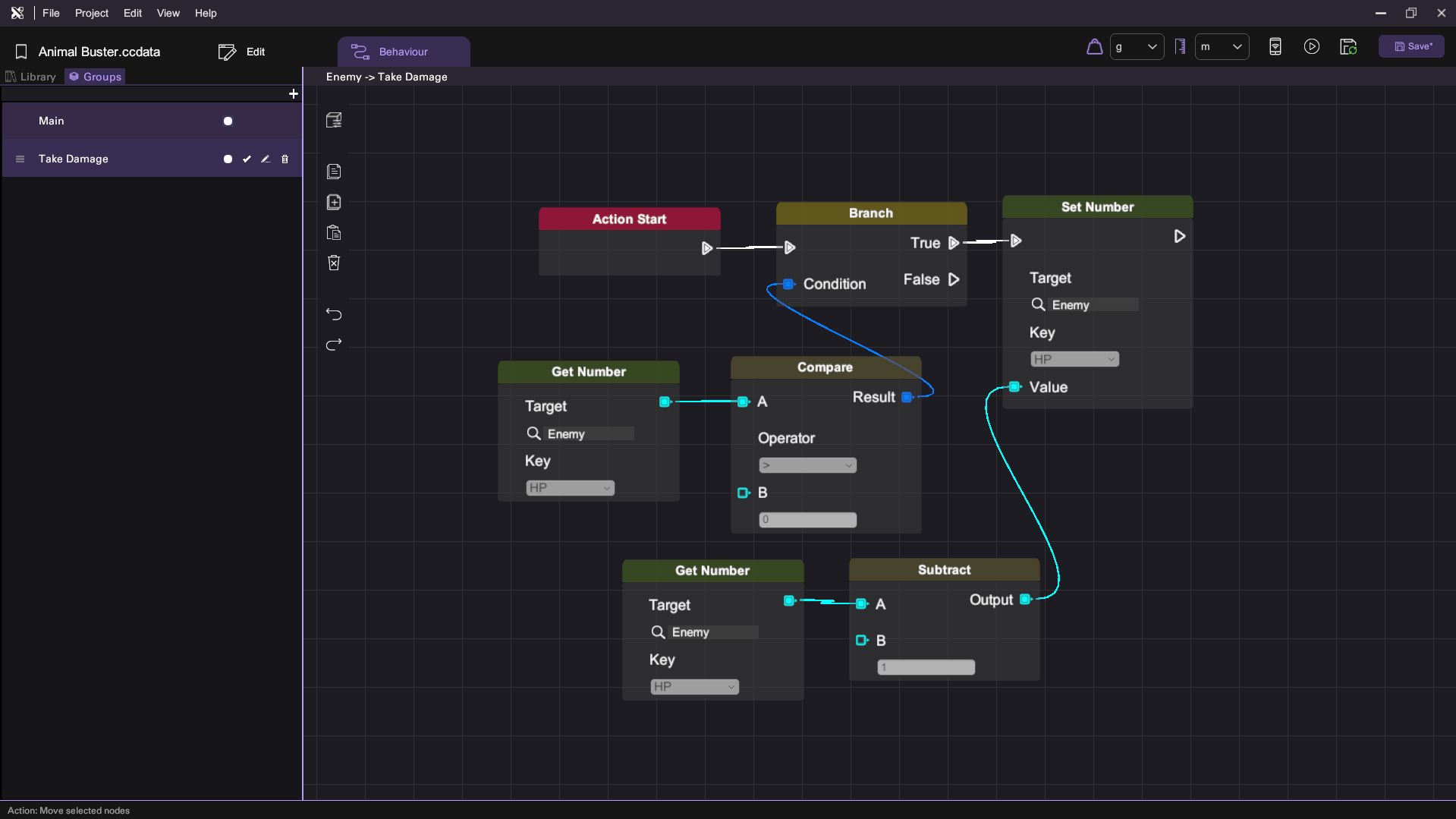Screen dimensions: 1456x819
Task: Open the Set Number Key dropdown
Action: (x=1074, y=359)
